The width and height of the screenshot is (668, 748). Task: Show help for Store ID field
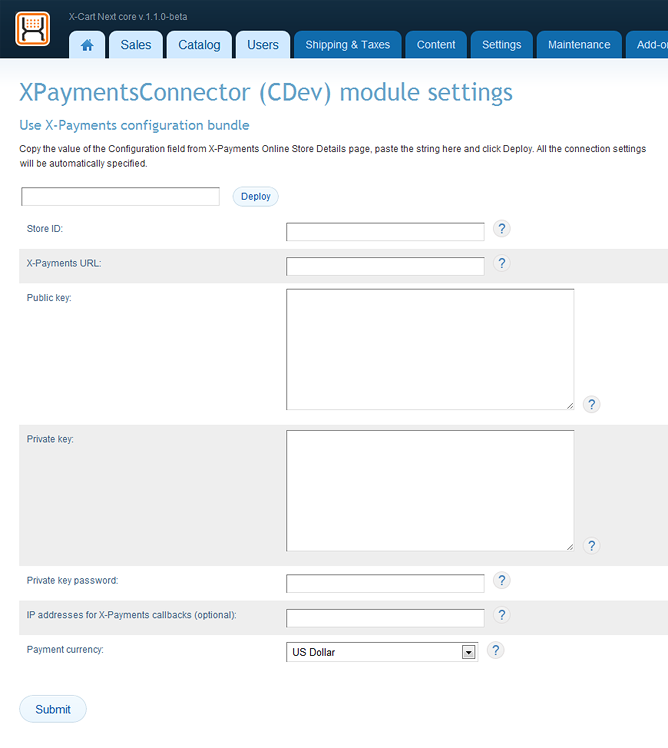(x=501, y=229)
